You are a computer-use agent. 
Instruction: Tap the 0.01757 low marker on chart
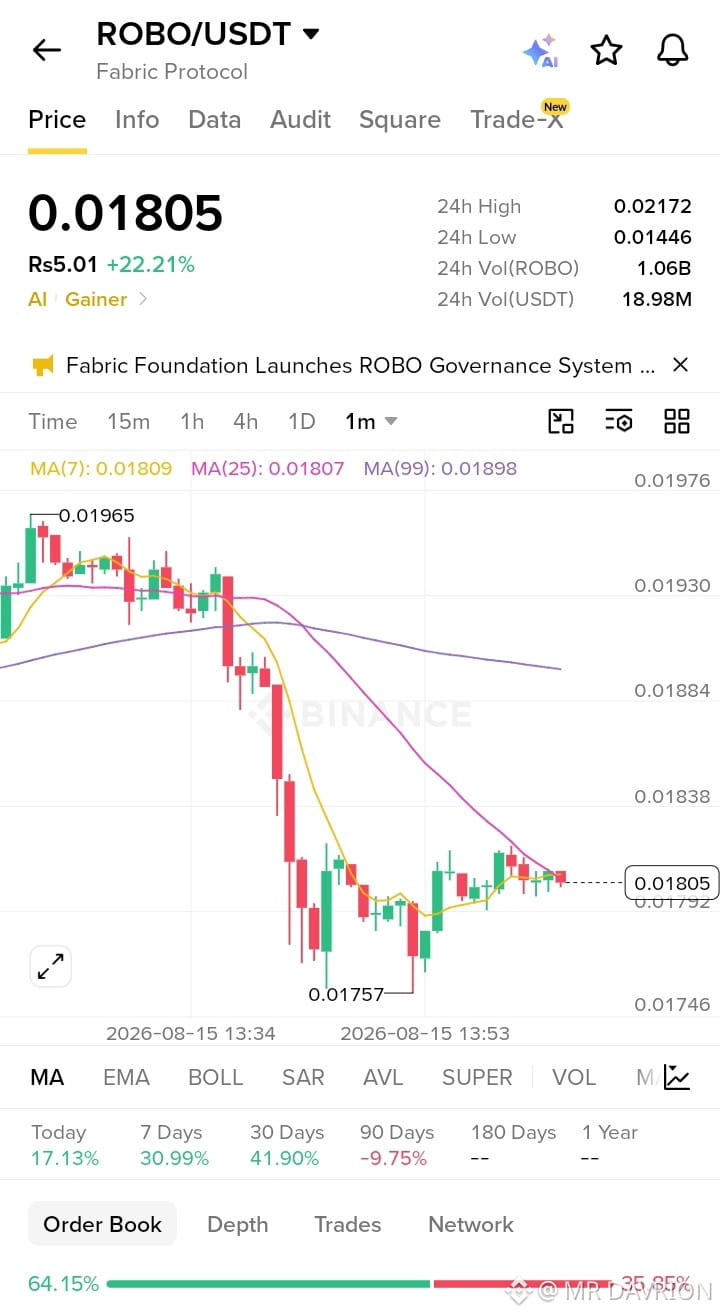pyautogui.click(x=346, y=994)
